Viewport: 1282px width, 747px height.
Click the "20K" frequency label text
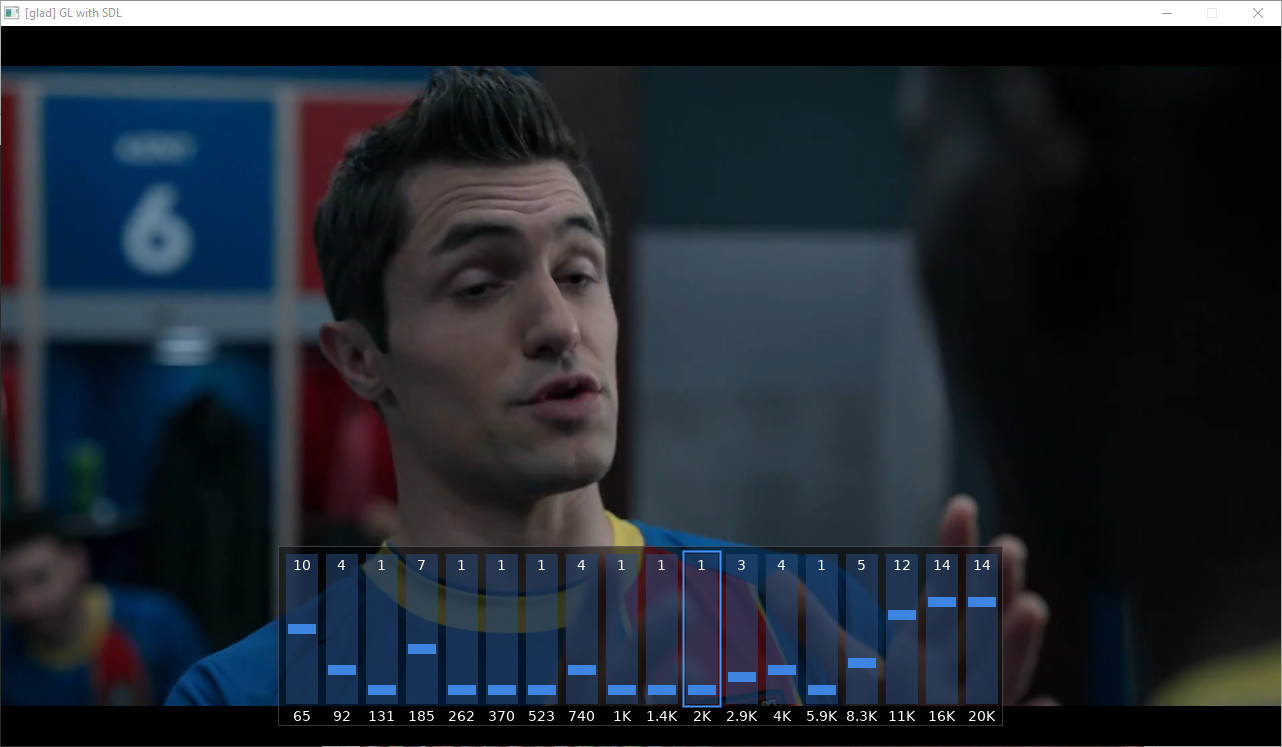[x=982, y=716]
